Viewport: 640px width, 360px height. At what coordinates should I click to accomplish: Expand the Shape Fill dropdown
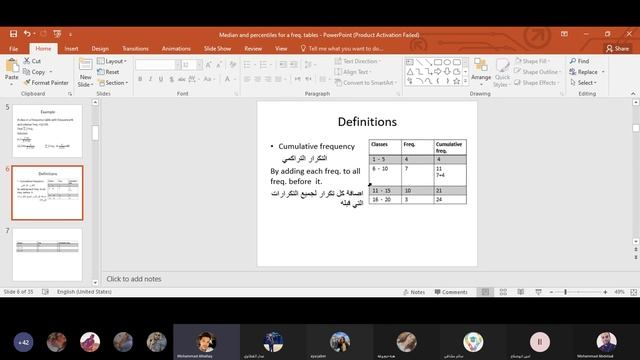click(532, 61)
